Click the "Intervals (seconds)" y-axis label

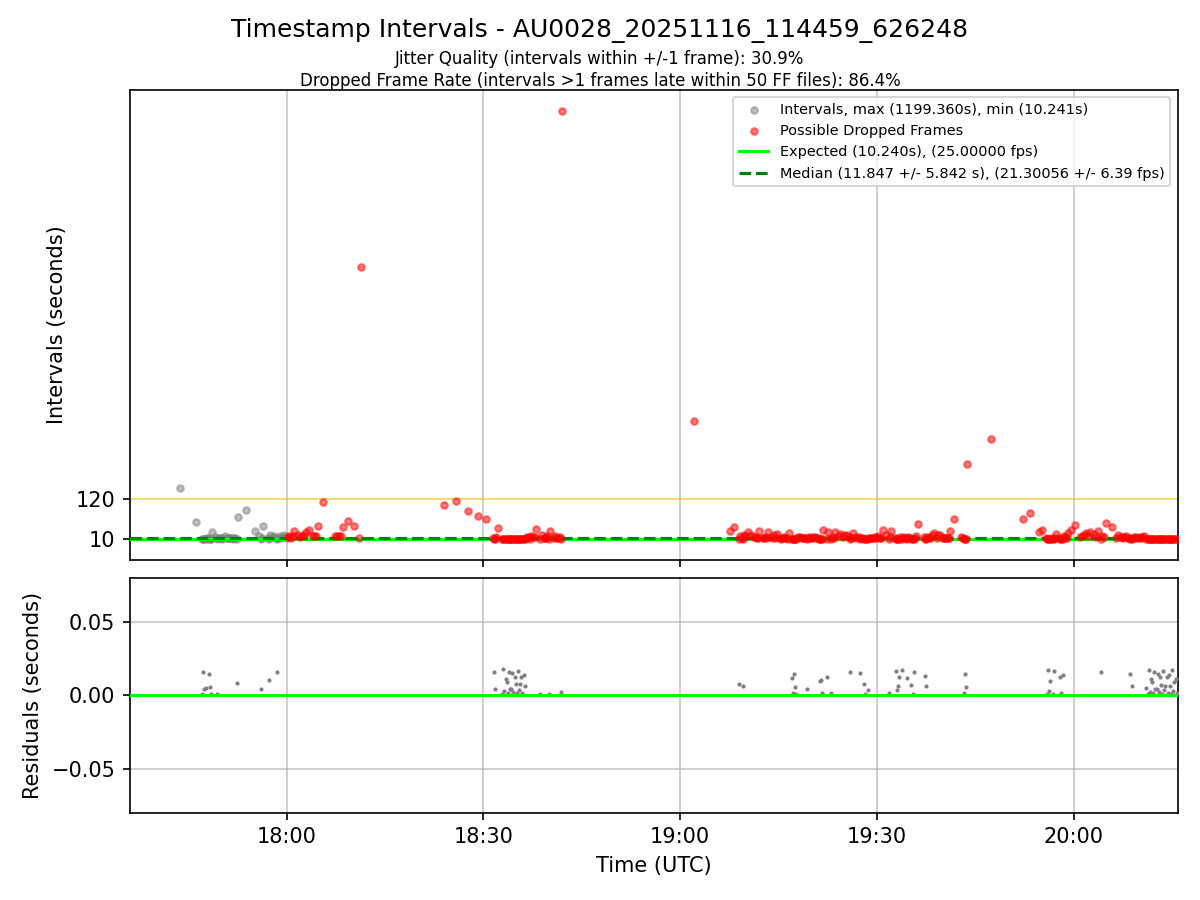(x=56, y=325)
